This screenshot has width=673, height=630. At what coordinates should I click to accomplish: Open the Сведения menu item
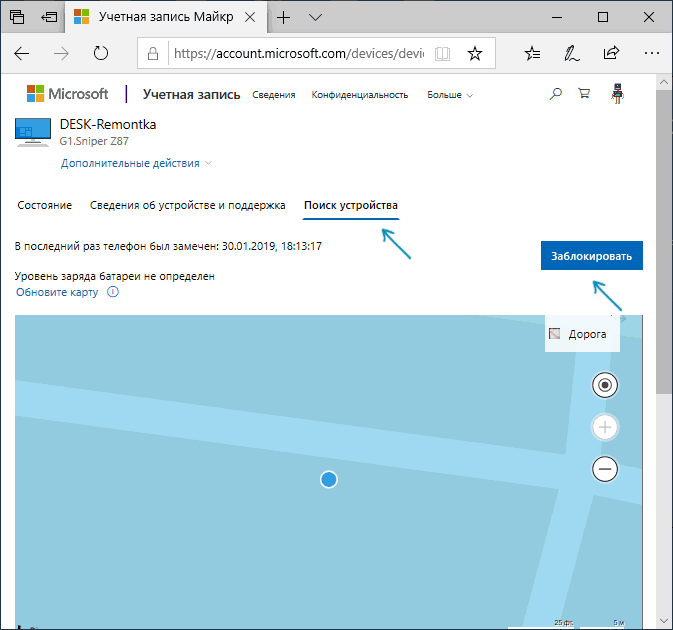pos(273,95)
